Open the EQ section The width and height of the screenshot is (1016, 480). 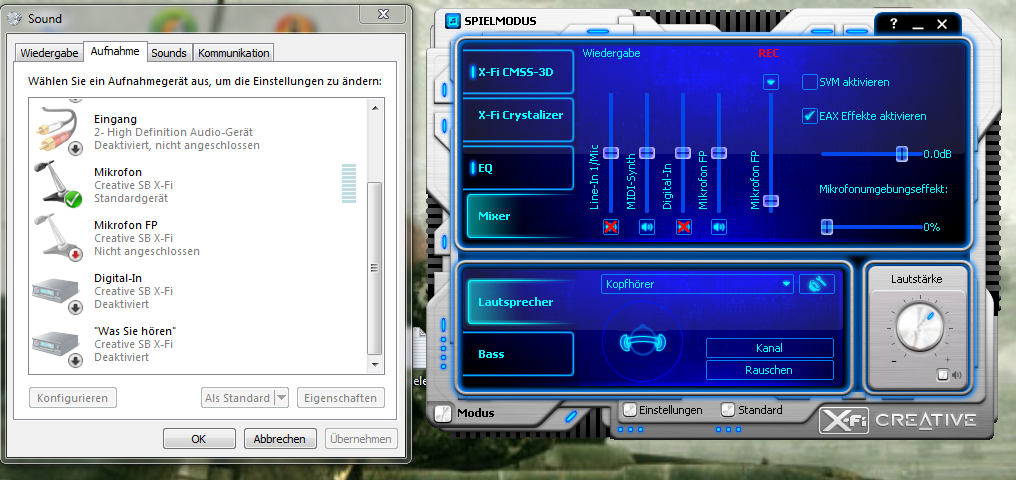tap(520, 168)
